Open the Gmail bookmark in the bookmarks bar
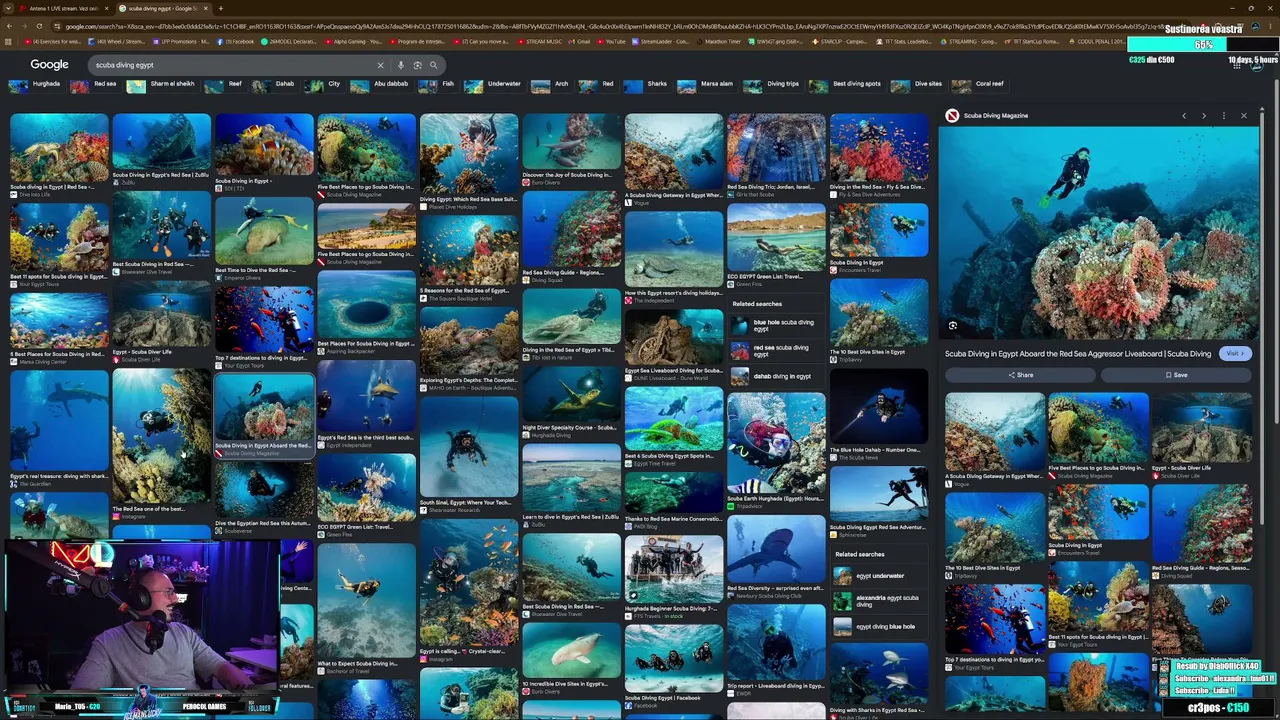 coord(580,42)
